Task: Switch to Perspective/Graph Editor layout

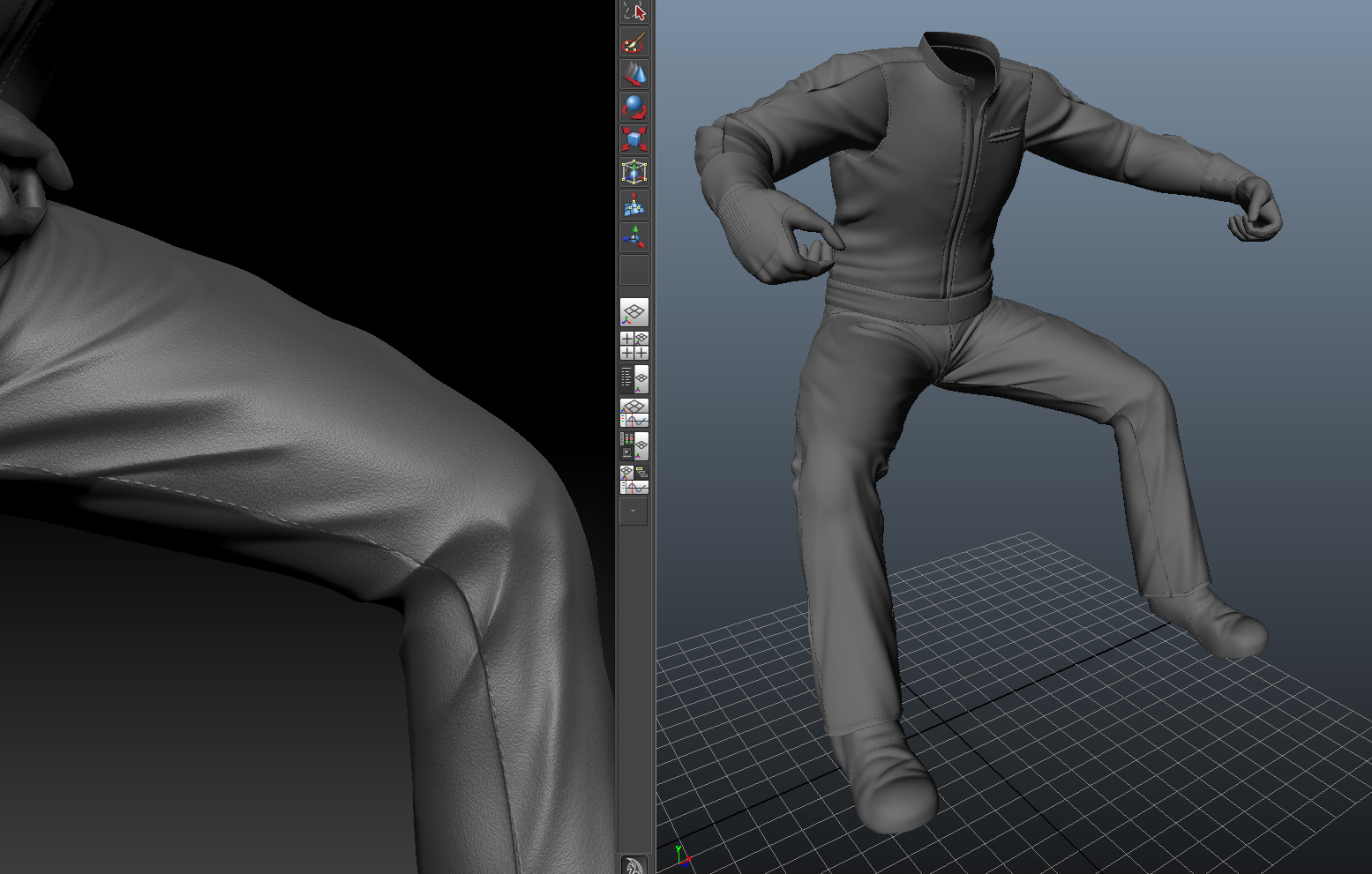Action: click(634, 413)
